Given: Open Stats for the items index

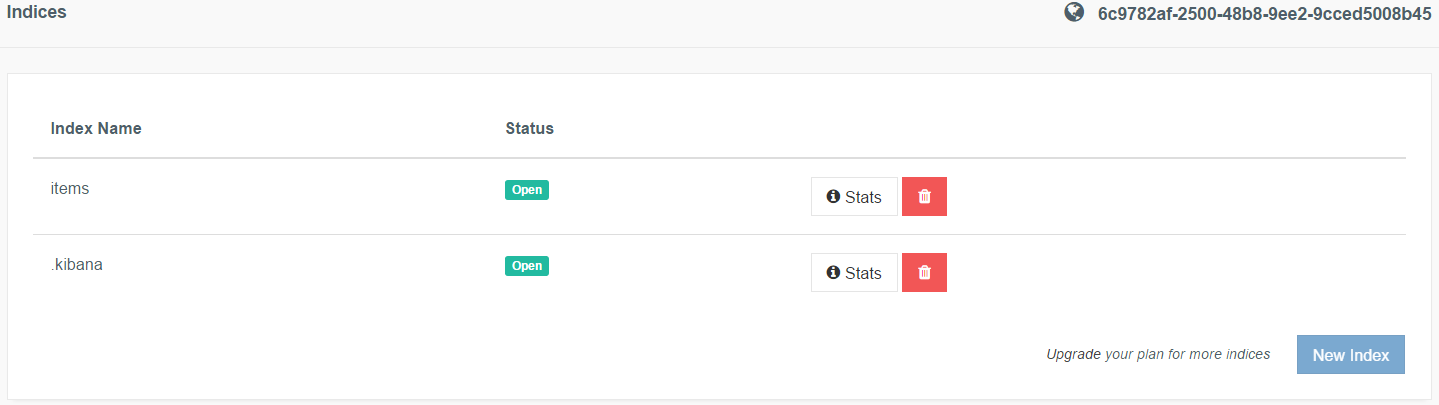Looking at the screenshot, I should [854, 197].
